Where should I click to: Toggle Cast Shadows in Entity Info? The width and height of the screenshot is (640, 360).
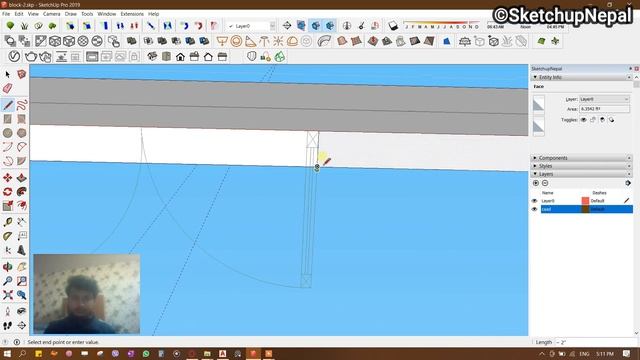tap(611, 120)
